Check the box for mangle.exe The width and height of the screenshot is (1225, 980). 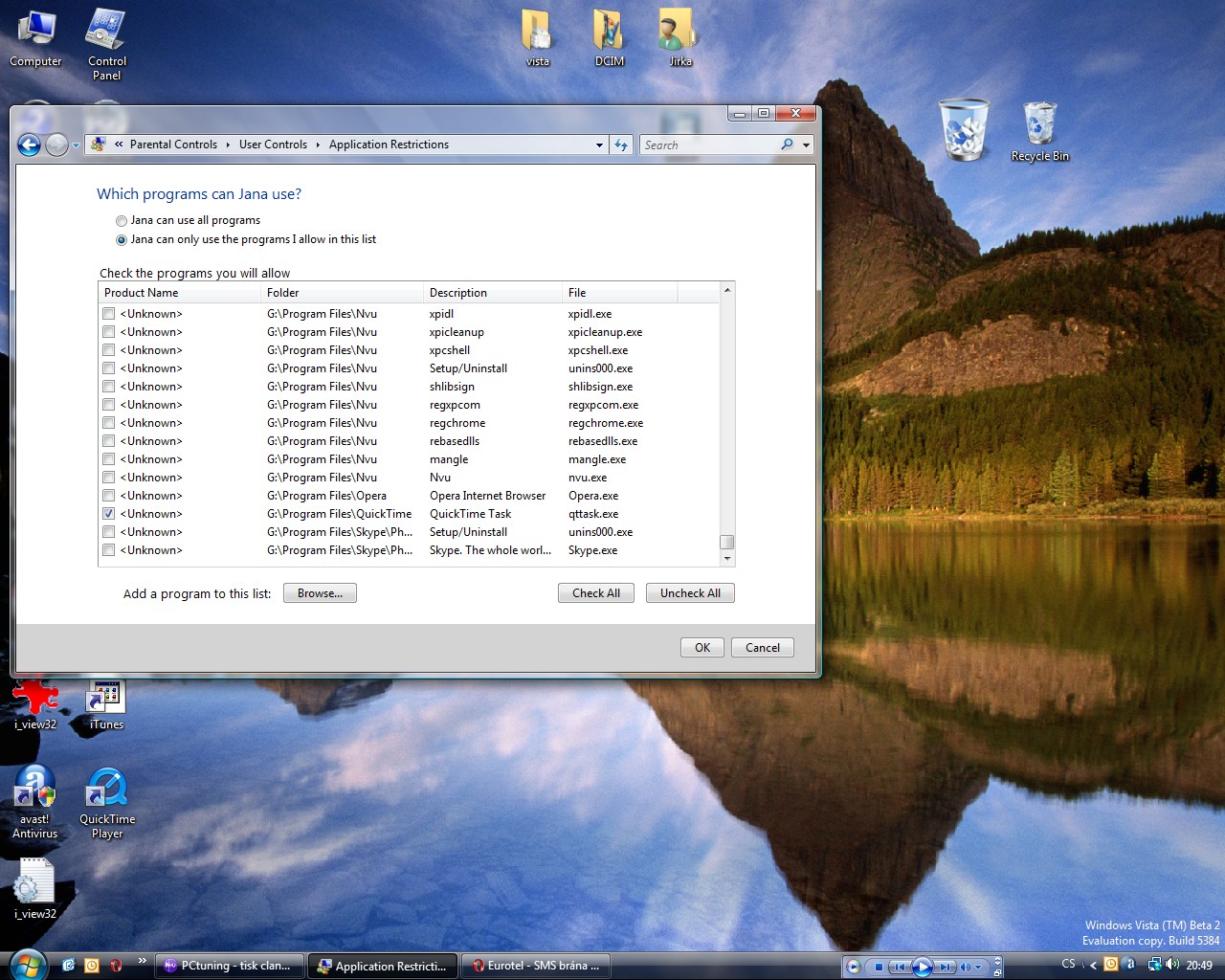pyautogui.click(x=109, y=459)
